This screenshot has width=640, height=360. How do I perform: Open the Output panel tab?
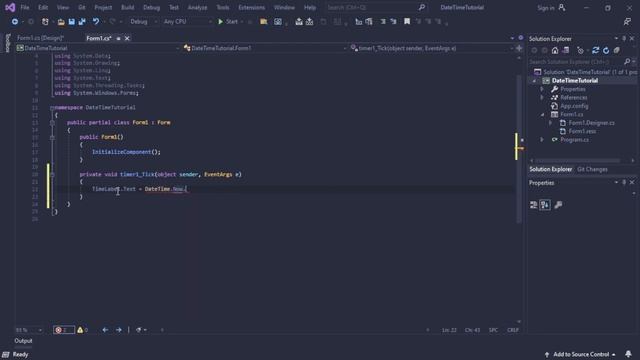coord(23,341)
